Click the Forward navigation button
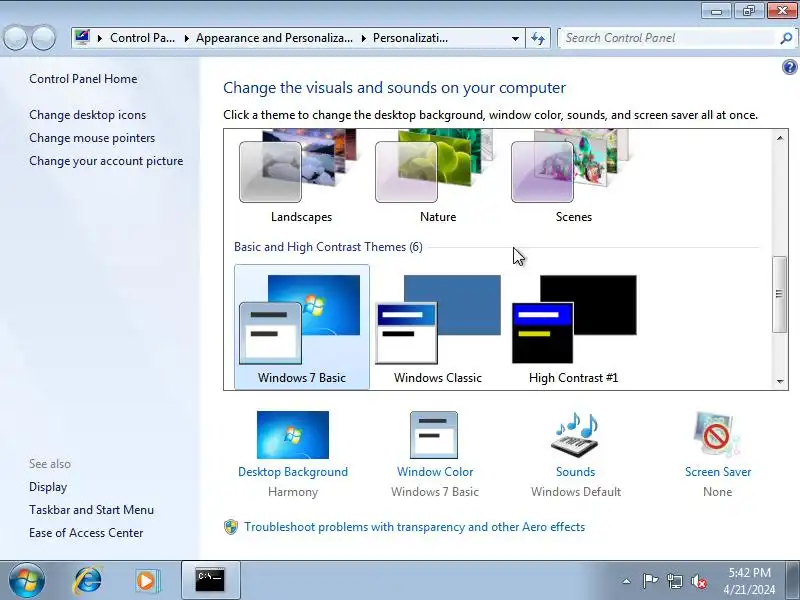This screenshot has height=600, width=800. pos(44,38)
